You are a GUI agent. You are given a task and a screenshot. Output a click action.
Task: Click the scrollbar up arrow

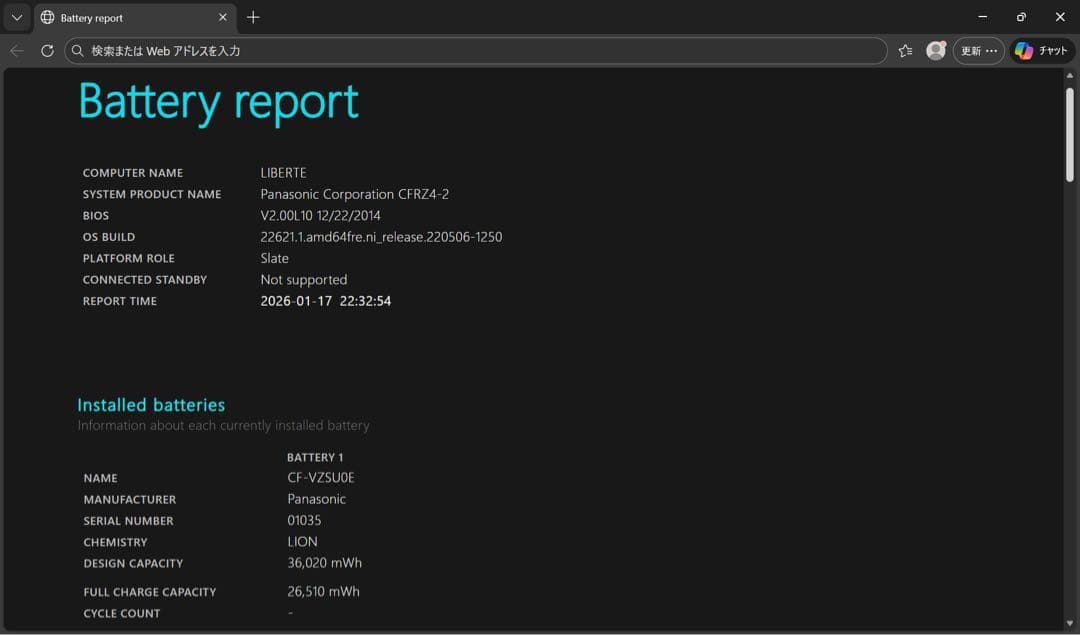tap(1072, 76)
